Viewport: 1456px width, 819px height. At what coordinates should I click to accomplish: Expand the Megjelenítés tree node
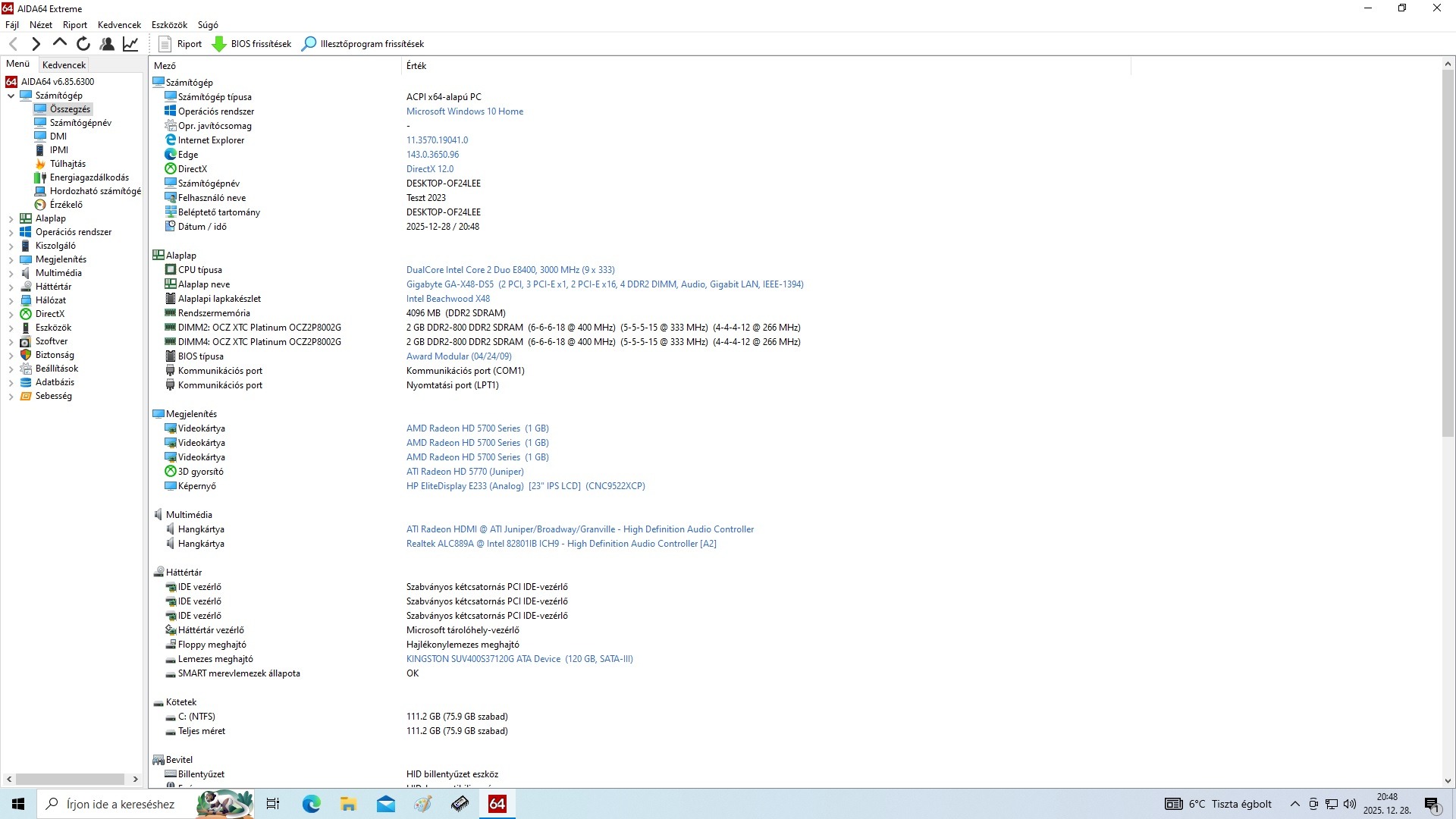click(x=11, y=259)
